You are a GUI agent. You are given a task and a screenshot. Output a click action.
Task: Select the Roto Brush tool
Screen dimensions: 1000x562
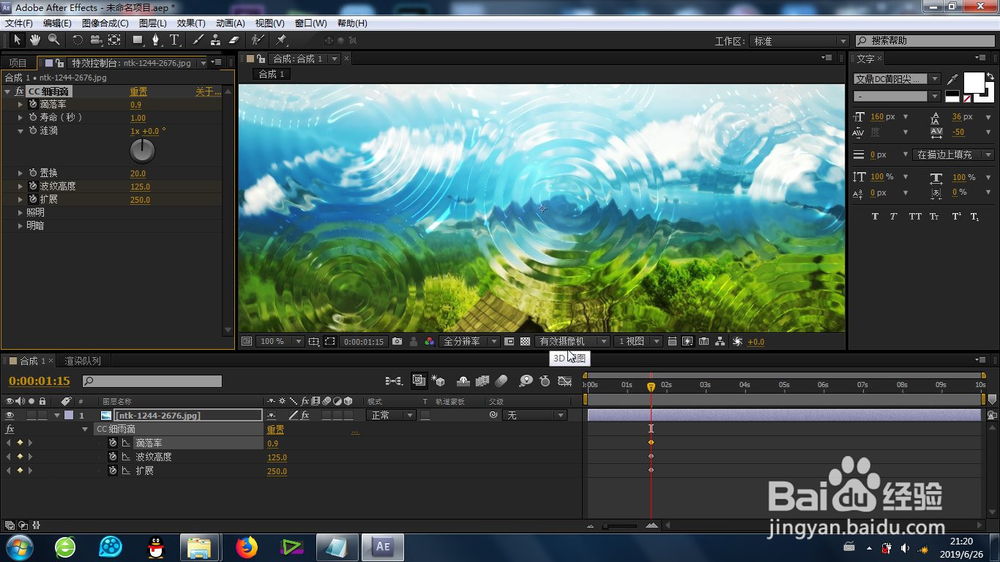click(x=258, y=40)
